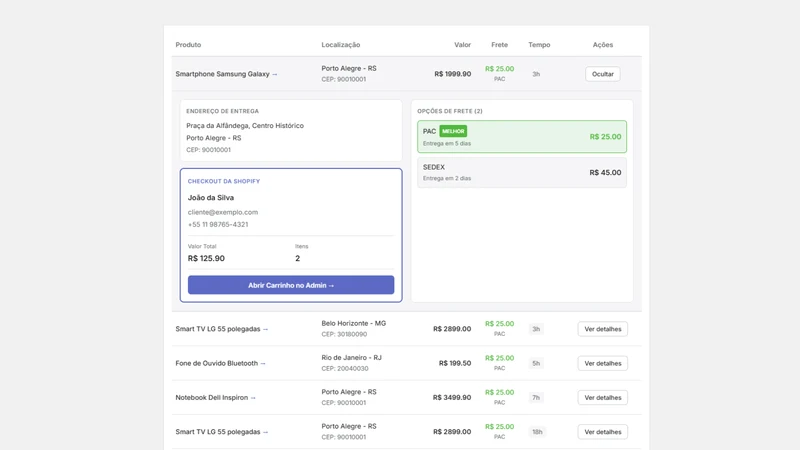Select the PAC shipping option

[522, 137]
